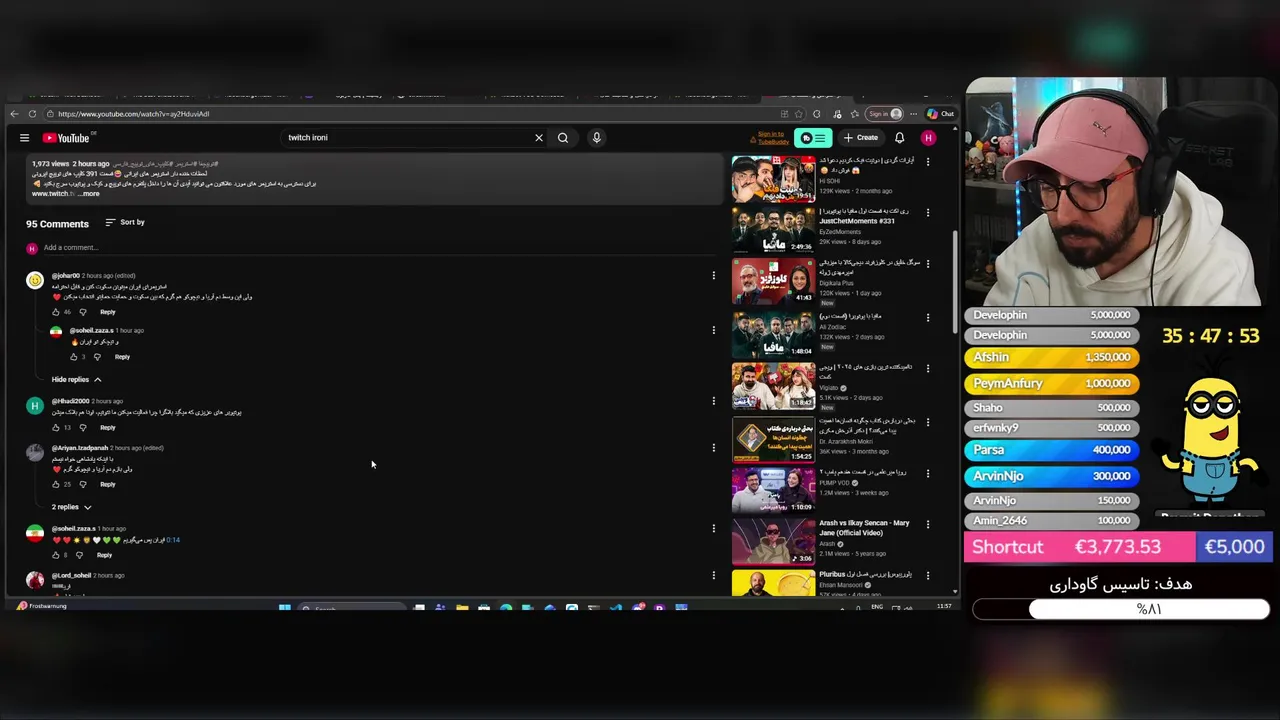Click the '95 Comments' heading text

coord(57,224)
